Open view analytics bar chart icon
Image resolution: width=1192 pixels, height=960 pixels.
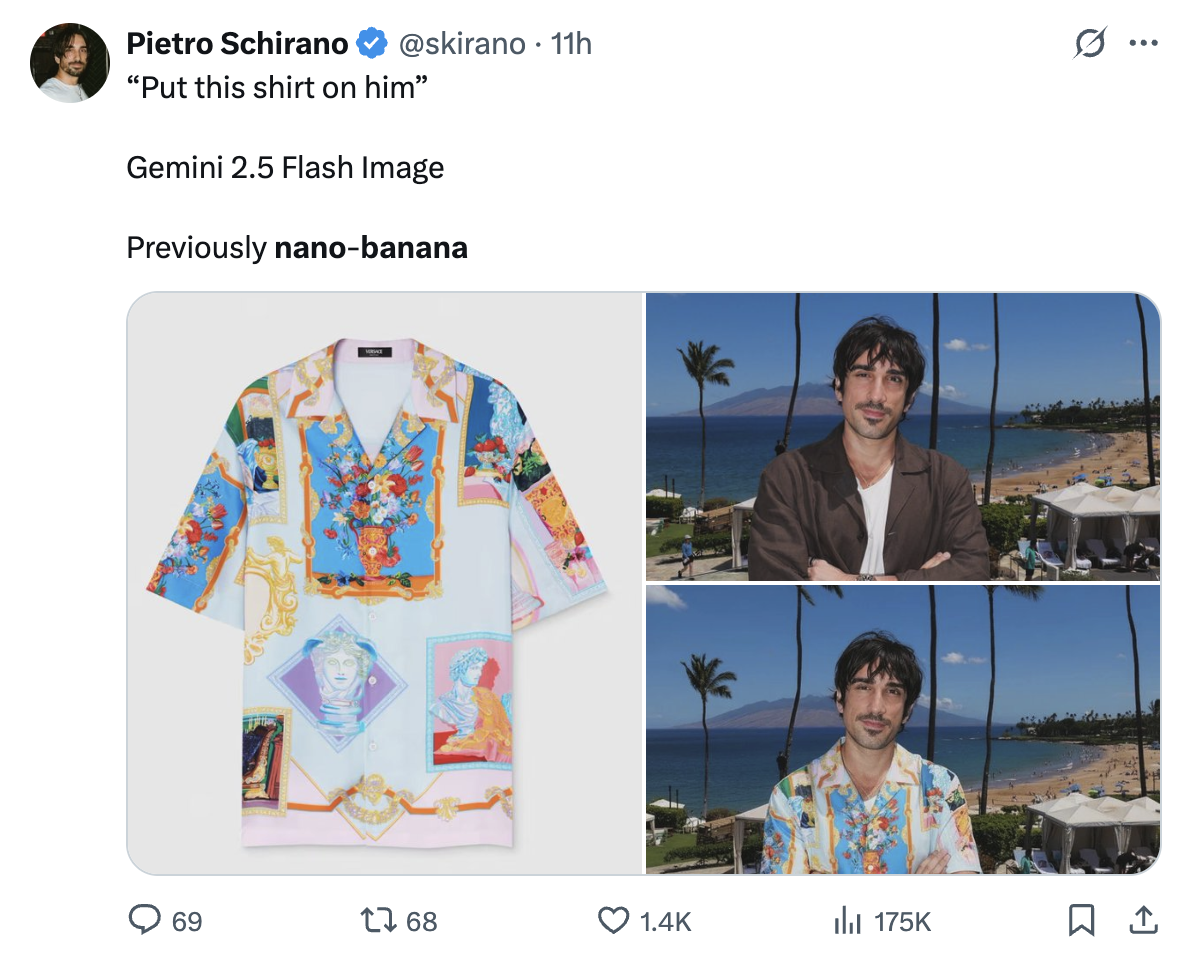848,920
